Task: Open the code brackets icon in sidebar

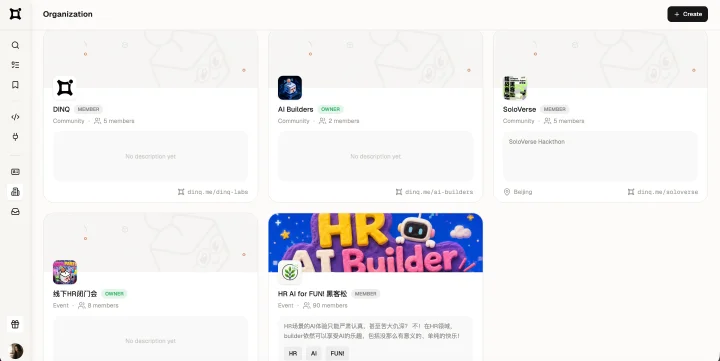Action: point(15,117)
